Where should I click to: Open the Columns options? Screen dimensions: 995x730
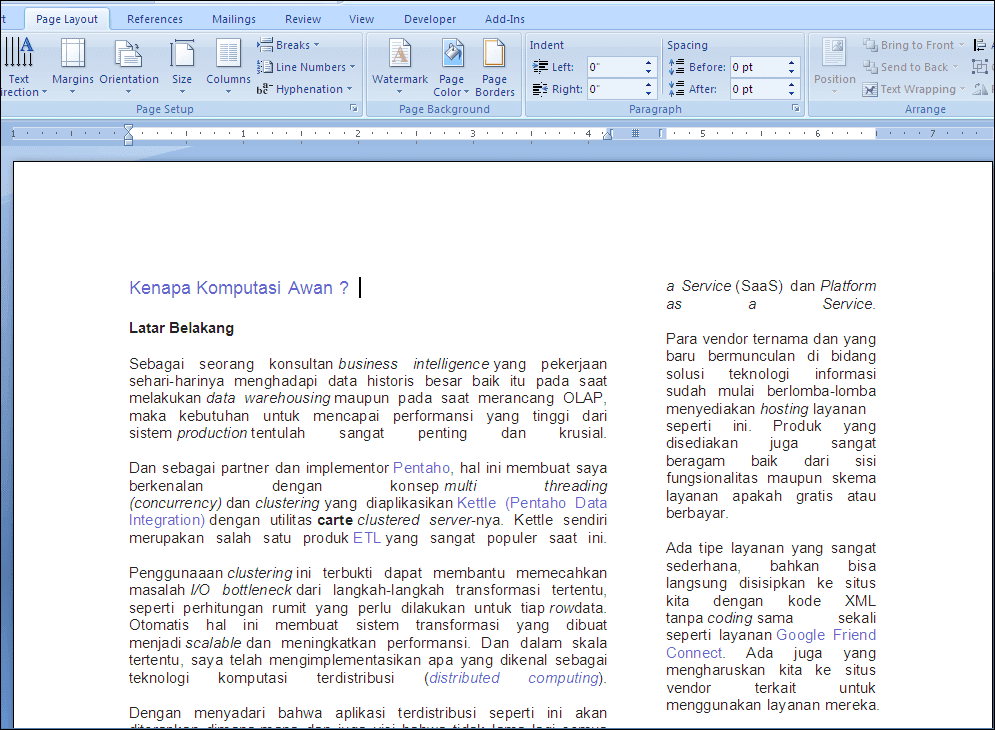click(x=228, y=62)
